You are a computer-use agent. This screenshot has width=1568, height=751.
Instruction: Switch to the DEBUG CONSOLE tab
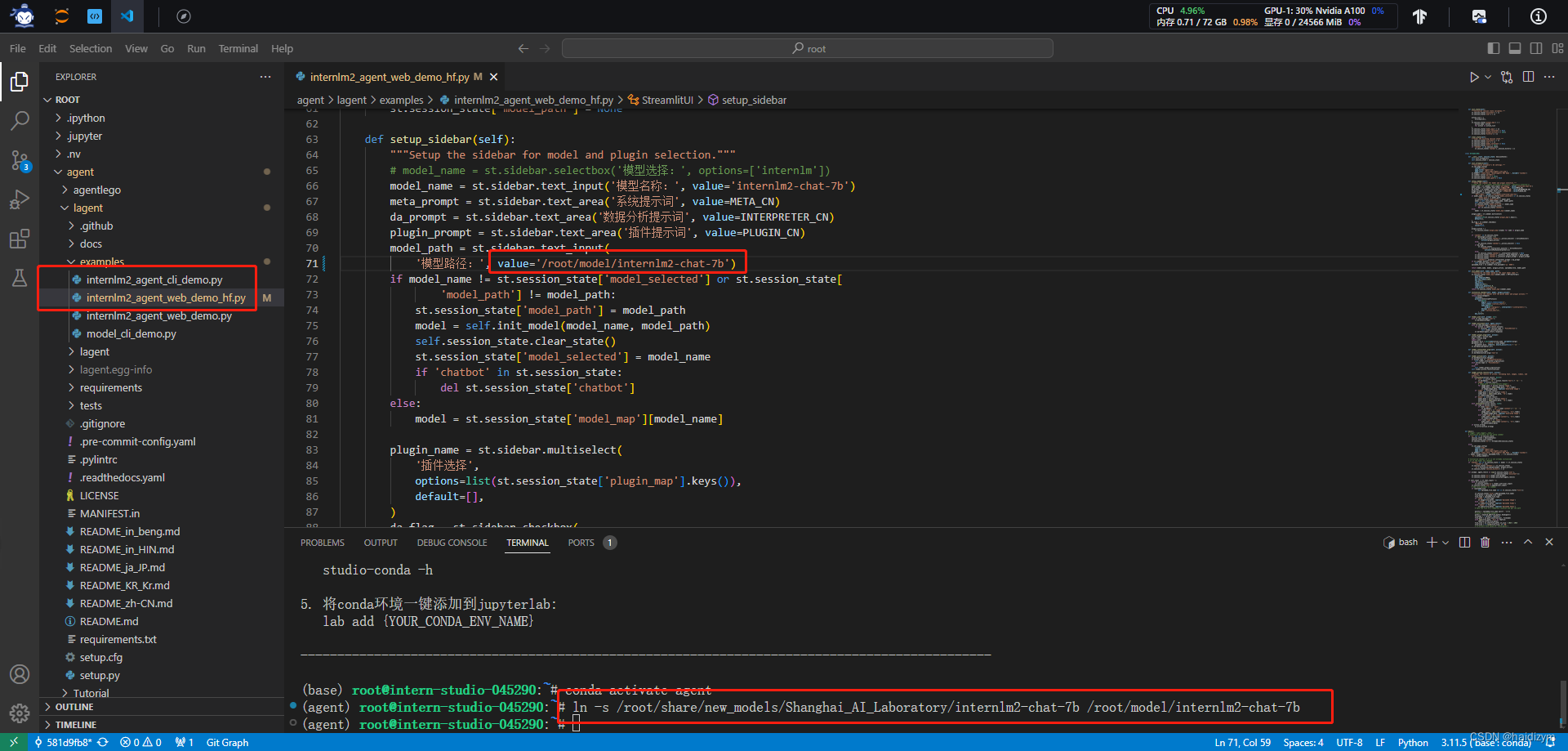(452, 543)
